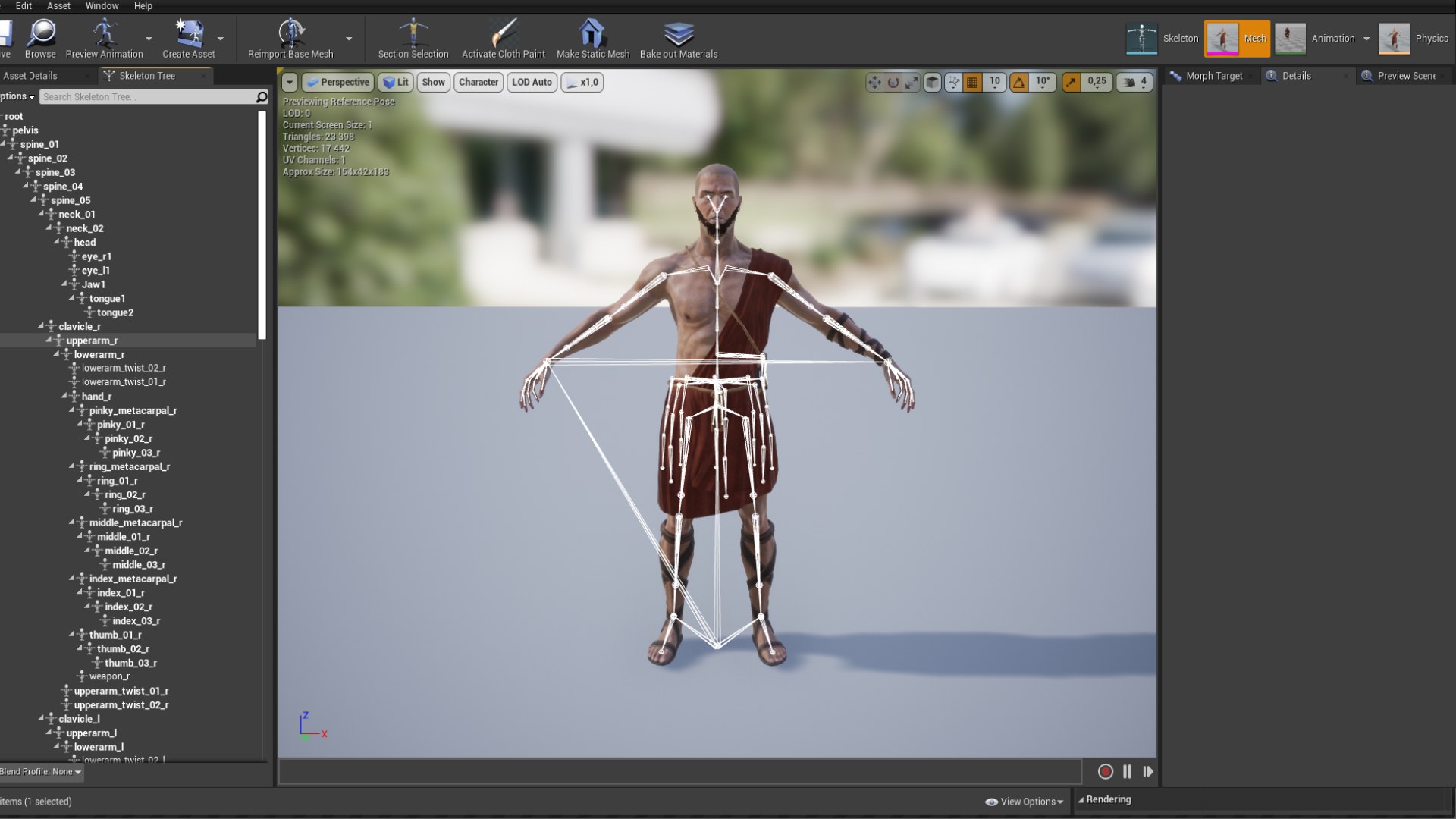Switch to Skeleton editor mode
The image size is (1456, 819).
click(x=1163, y=39)
